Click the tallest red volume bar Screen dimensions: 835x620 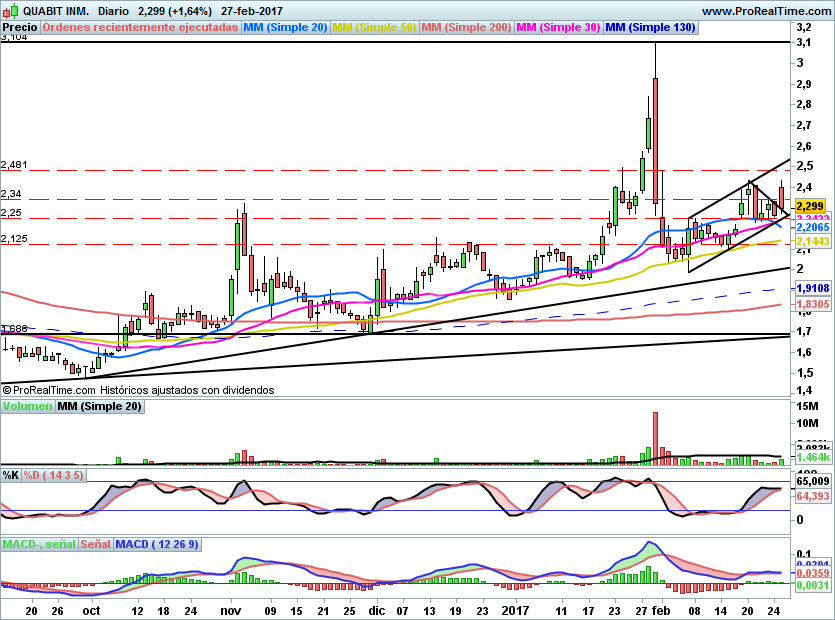pos(655,438)
